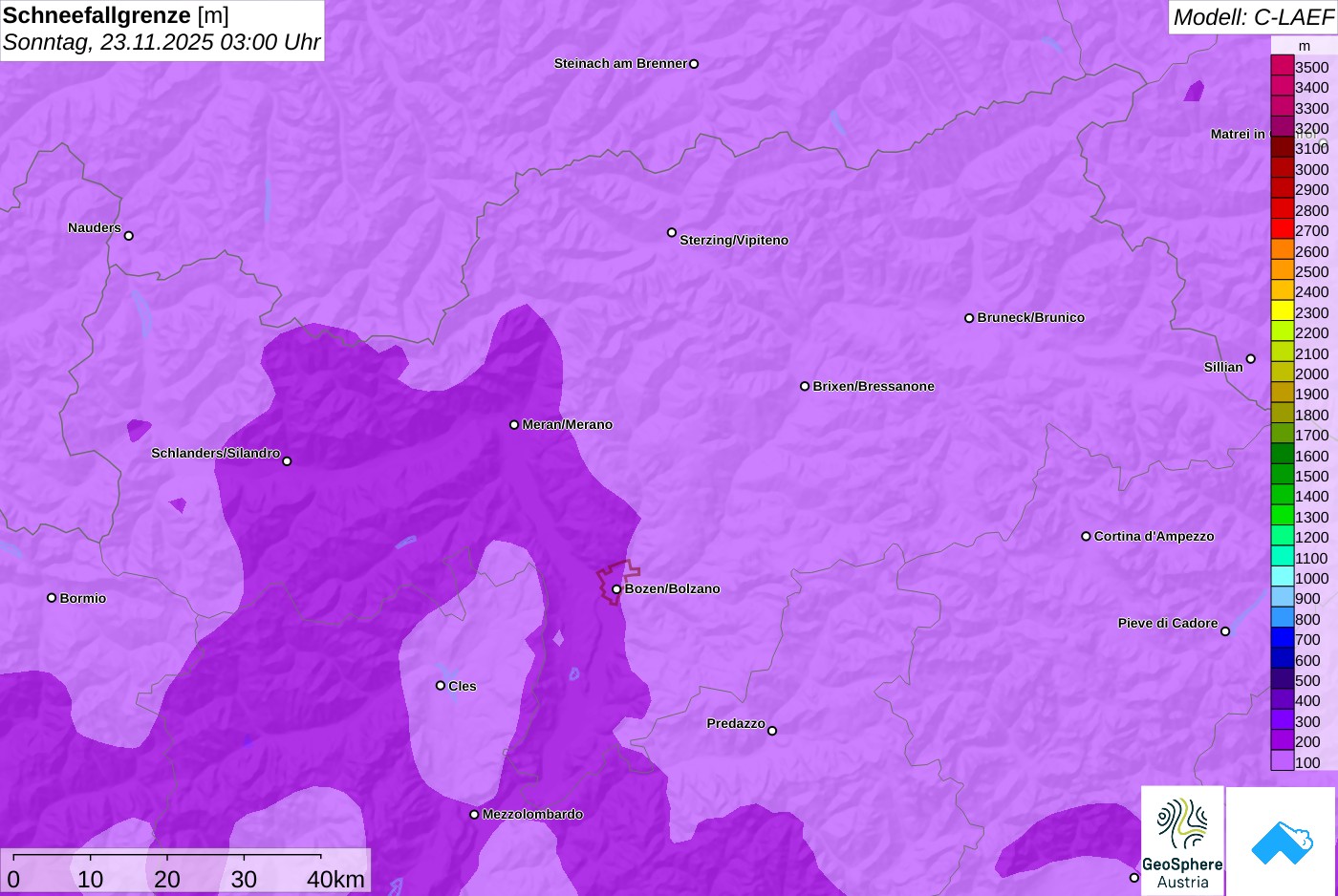Select the Bormio location marker dot
1338x896 pixels.
[x=52, y=598]
